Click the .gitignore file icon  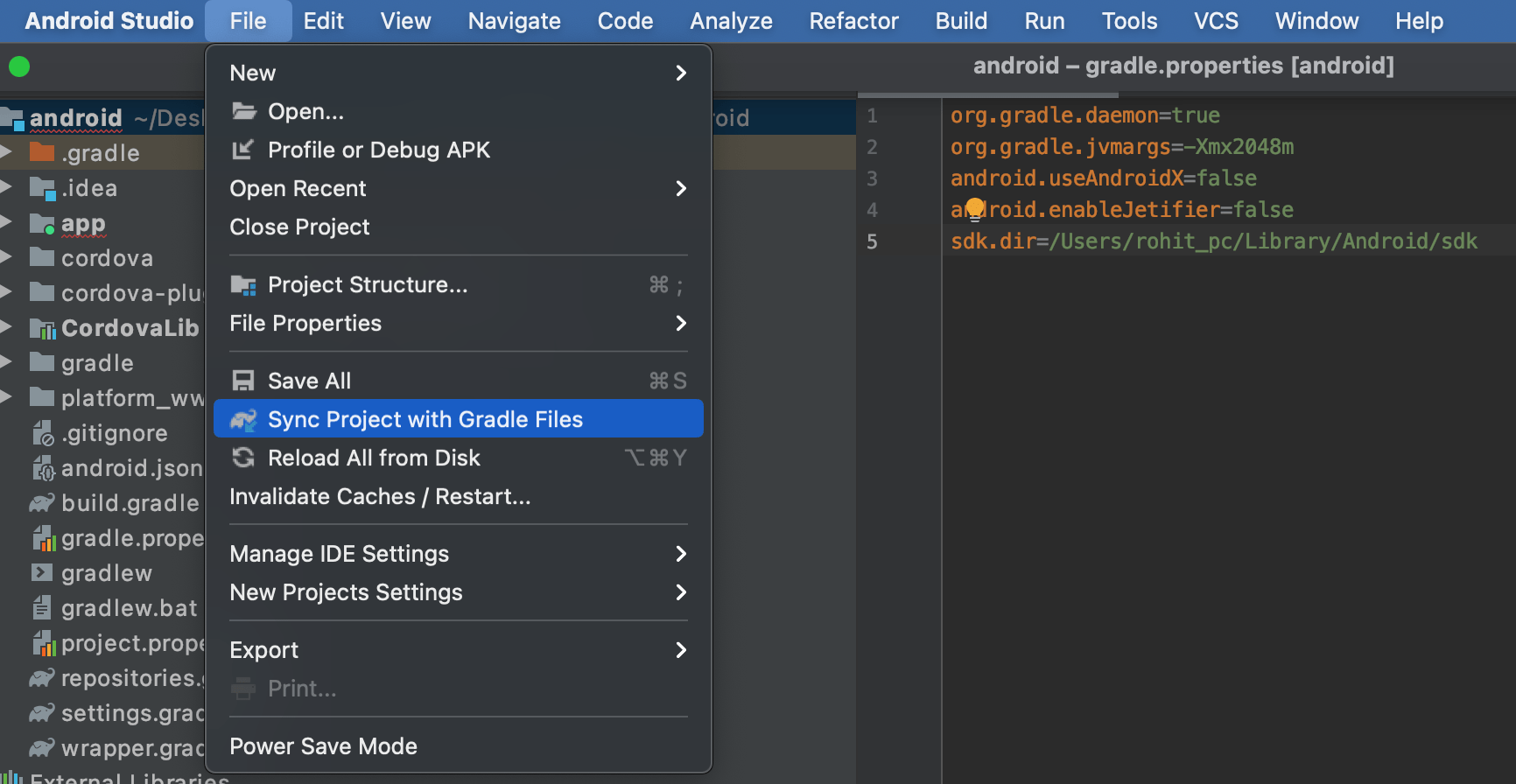click(43, 432)
